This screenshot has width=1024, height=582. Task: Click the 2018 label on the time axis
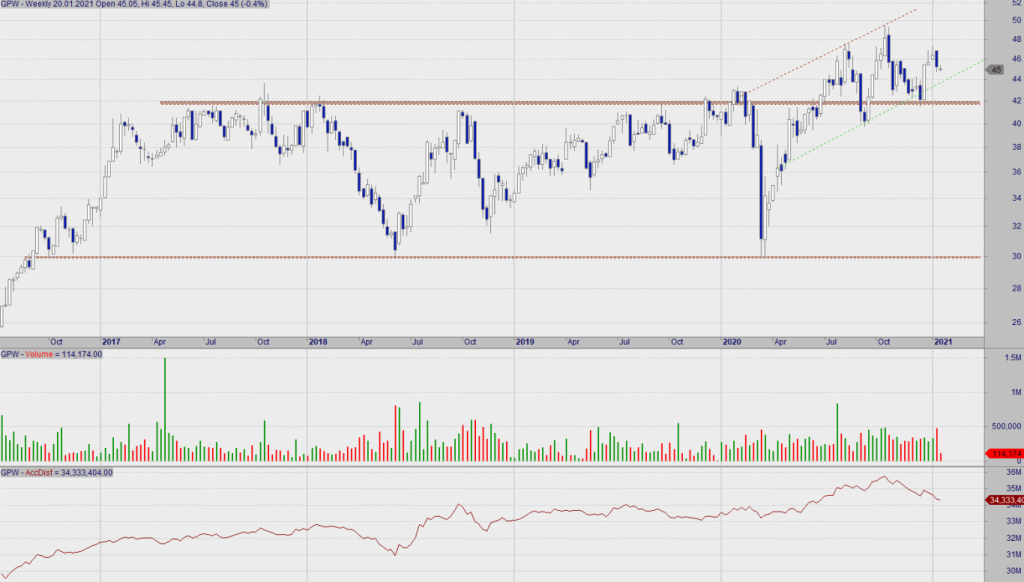(319, 342)
